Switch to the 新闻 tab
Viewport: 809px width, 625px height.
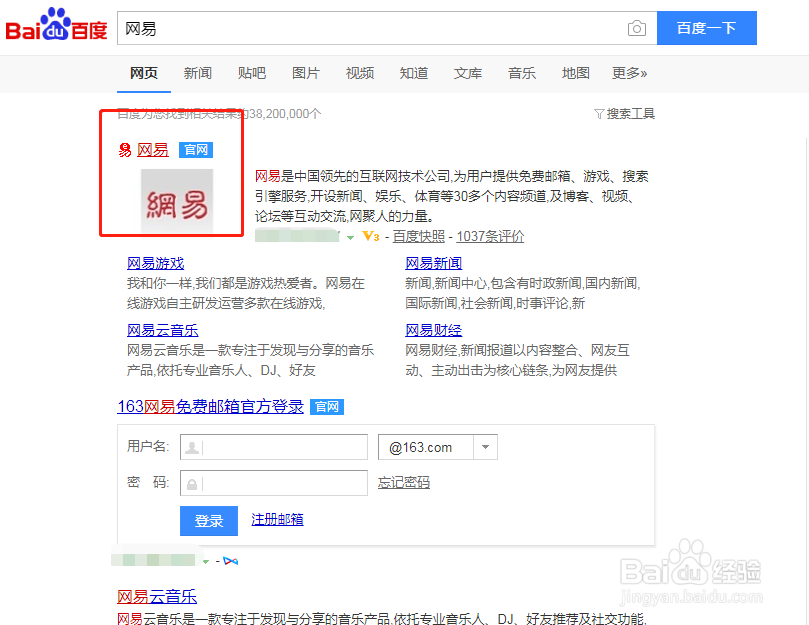[197, 73]
